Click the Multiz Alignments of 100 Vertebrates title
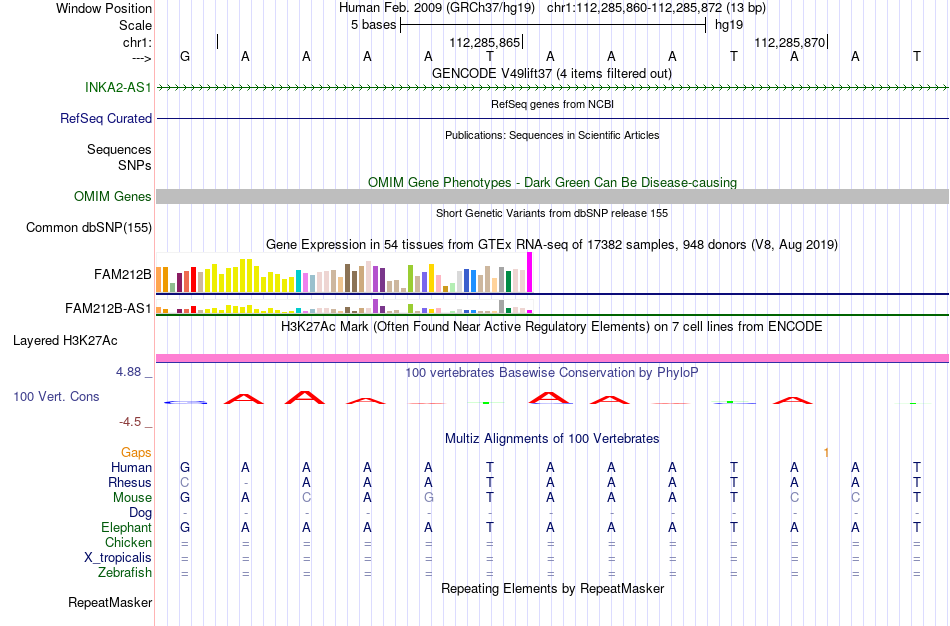Viewport: 950px width, 626px height. click(552, 438)
